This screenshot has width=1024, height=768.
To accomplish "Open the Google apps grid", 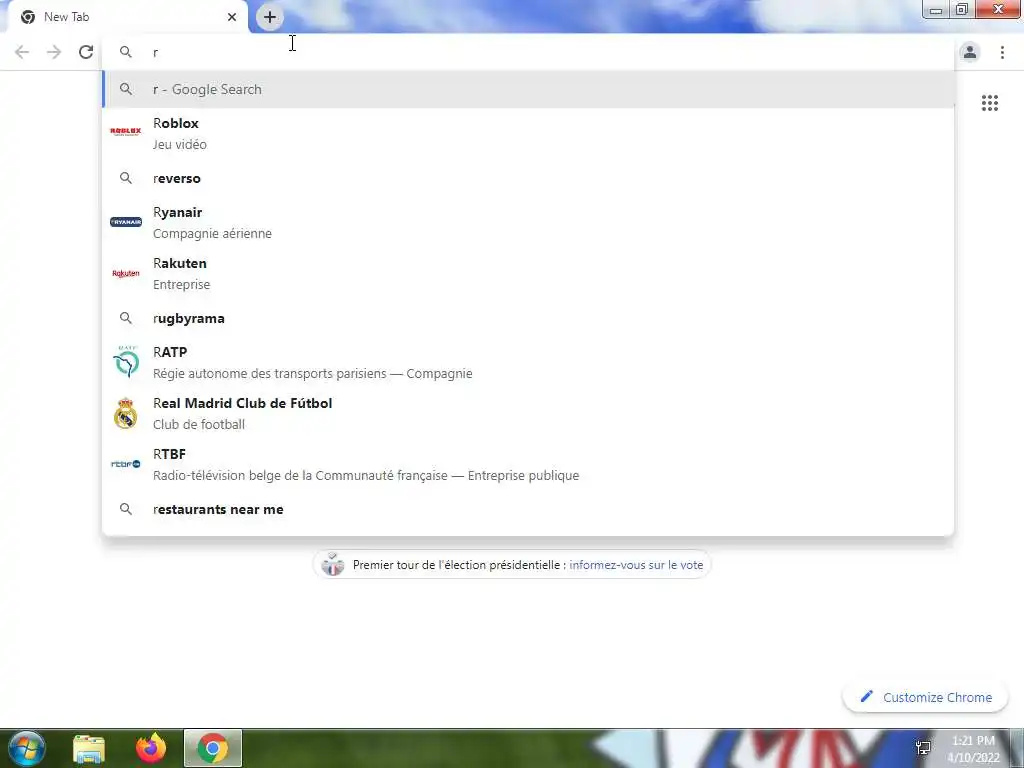I will [989, 103].
